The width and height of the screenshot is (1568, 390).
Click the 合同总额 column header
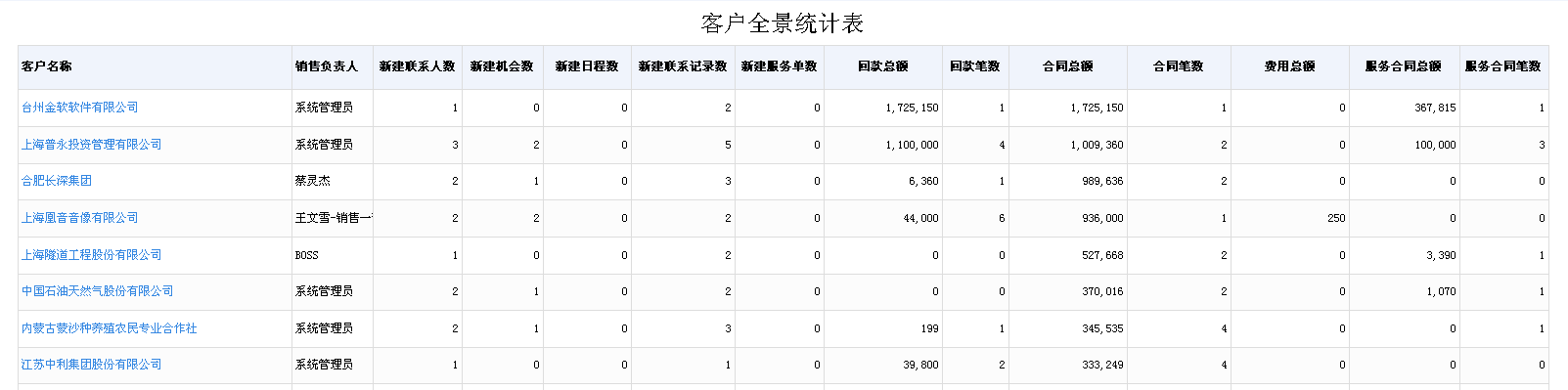click(x=1068, y=66)
